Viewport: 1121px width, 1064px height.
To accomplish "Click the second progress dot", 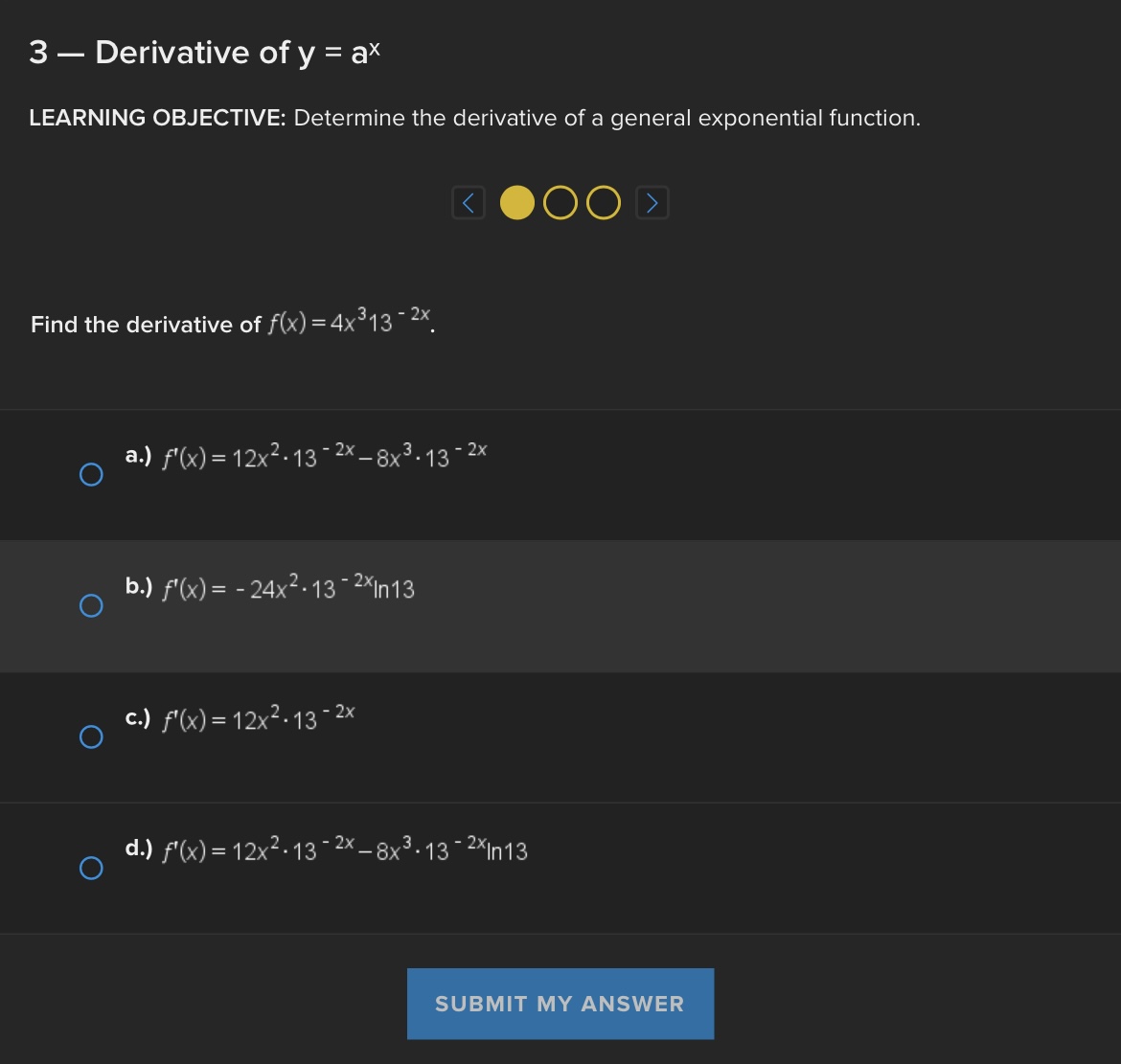I will [x=560, y=202].
